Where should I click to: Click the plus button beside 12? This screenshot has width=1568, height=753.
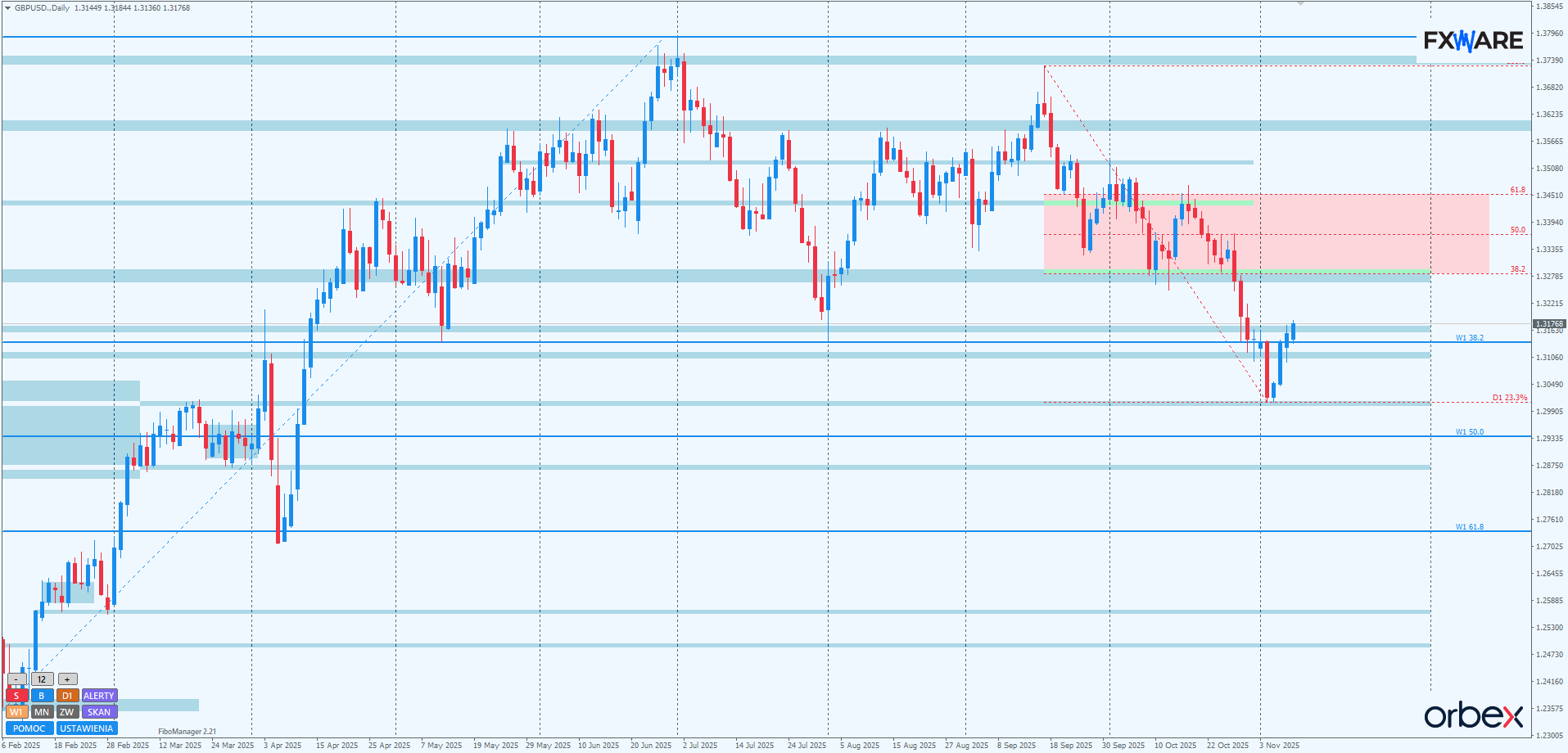click(67, 679)
